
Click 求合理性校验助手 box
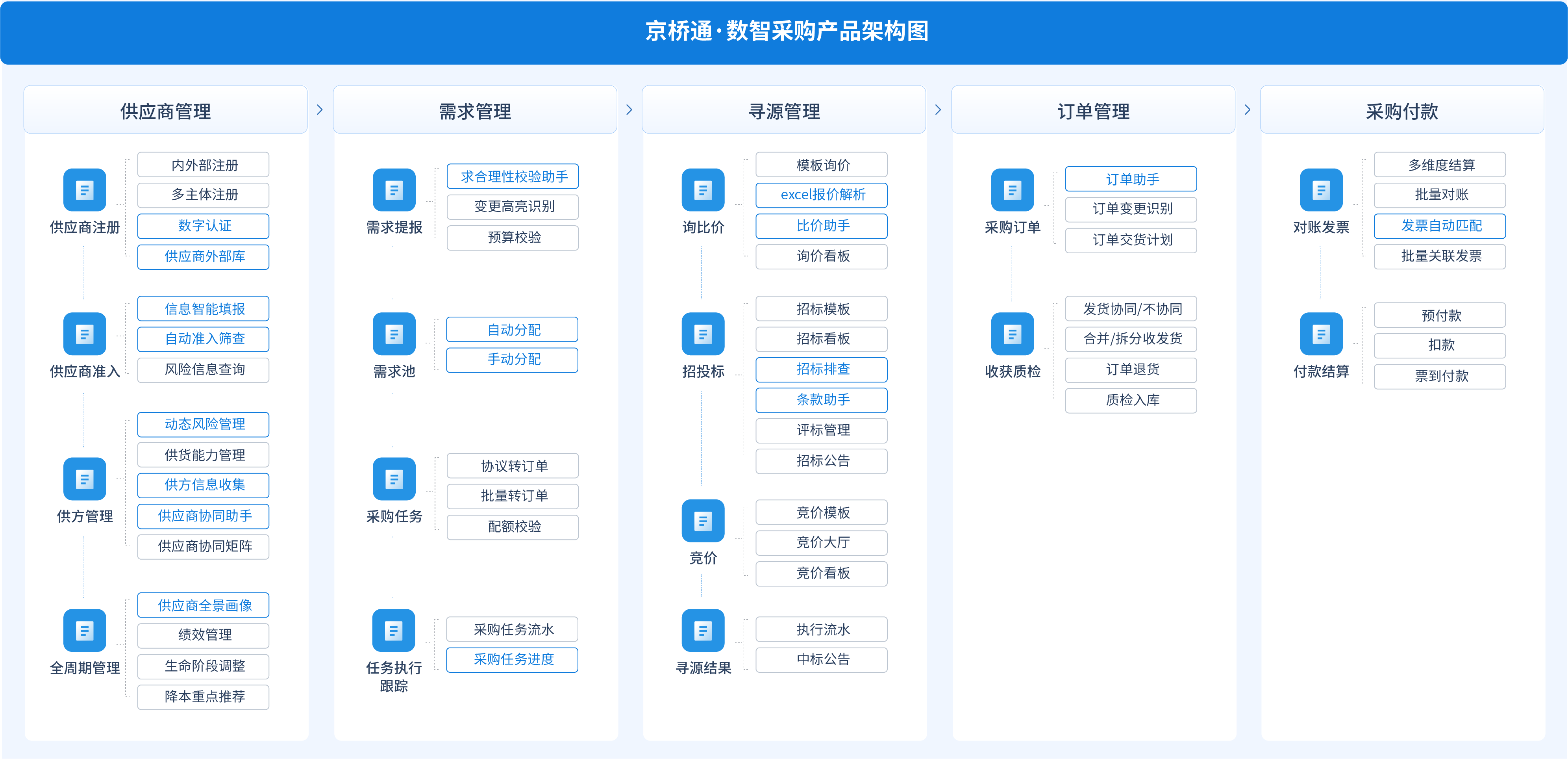click(513, 176)
